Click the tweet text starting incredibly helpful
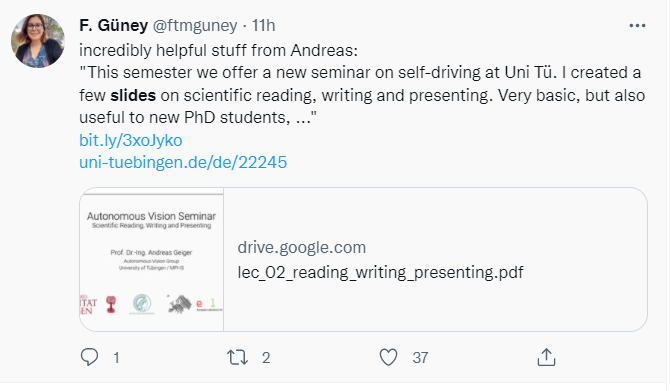This screenshot has height=391, width=670. click(218, 50)
